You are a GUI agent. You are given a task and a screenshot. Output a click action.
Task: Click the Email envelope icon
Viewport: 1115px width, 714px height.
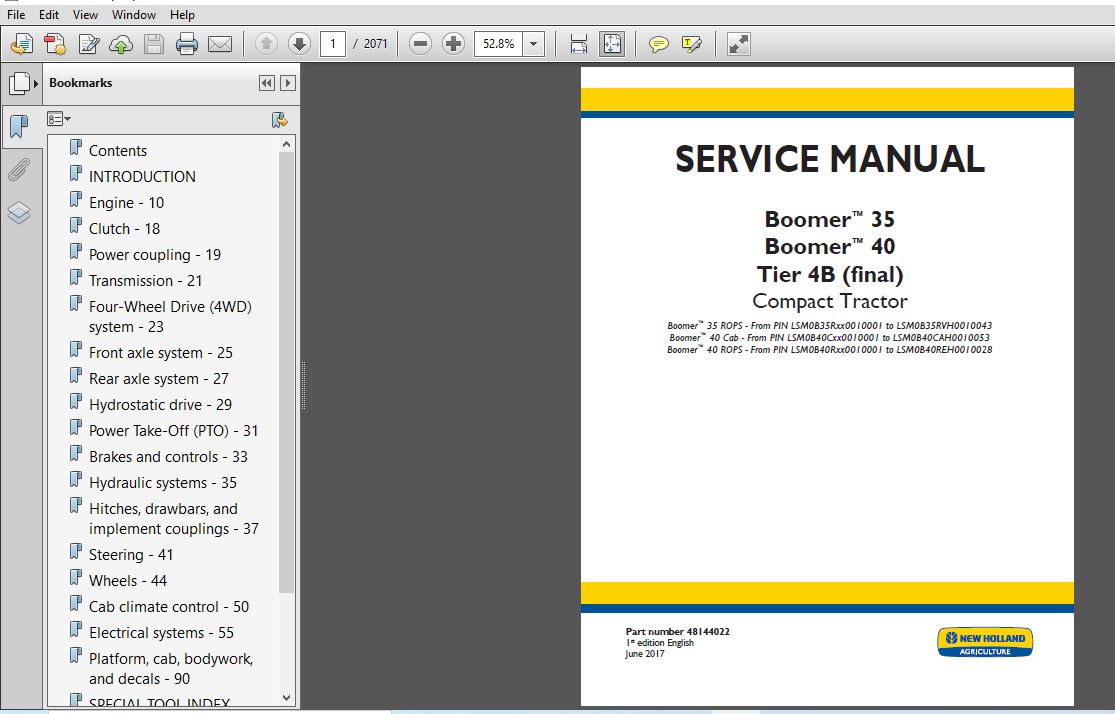(x=220, y=44)
